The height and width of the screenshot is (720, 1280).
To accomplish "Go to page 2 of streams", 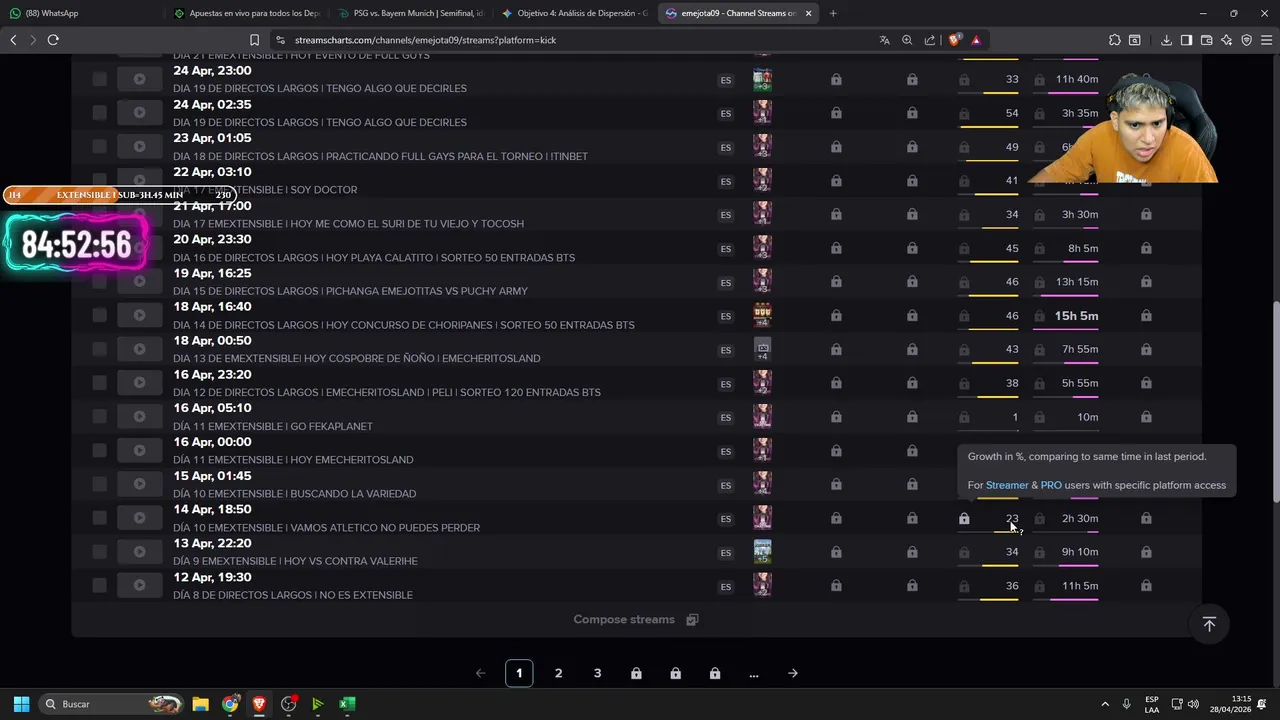I will coord(558,673).
